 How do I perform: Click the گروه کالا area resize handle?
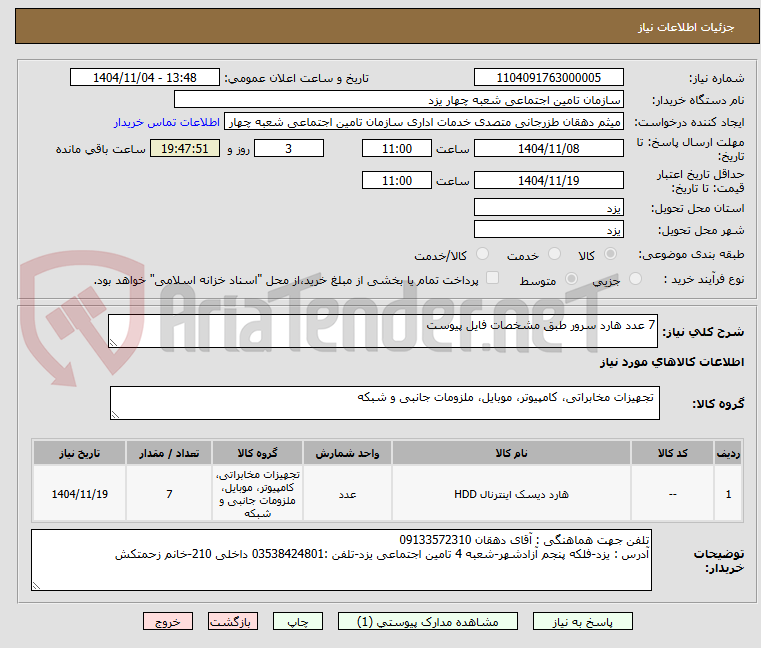click(116, 414)
